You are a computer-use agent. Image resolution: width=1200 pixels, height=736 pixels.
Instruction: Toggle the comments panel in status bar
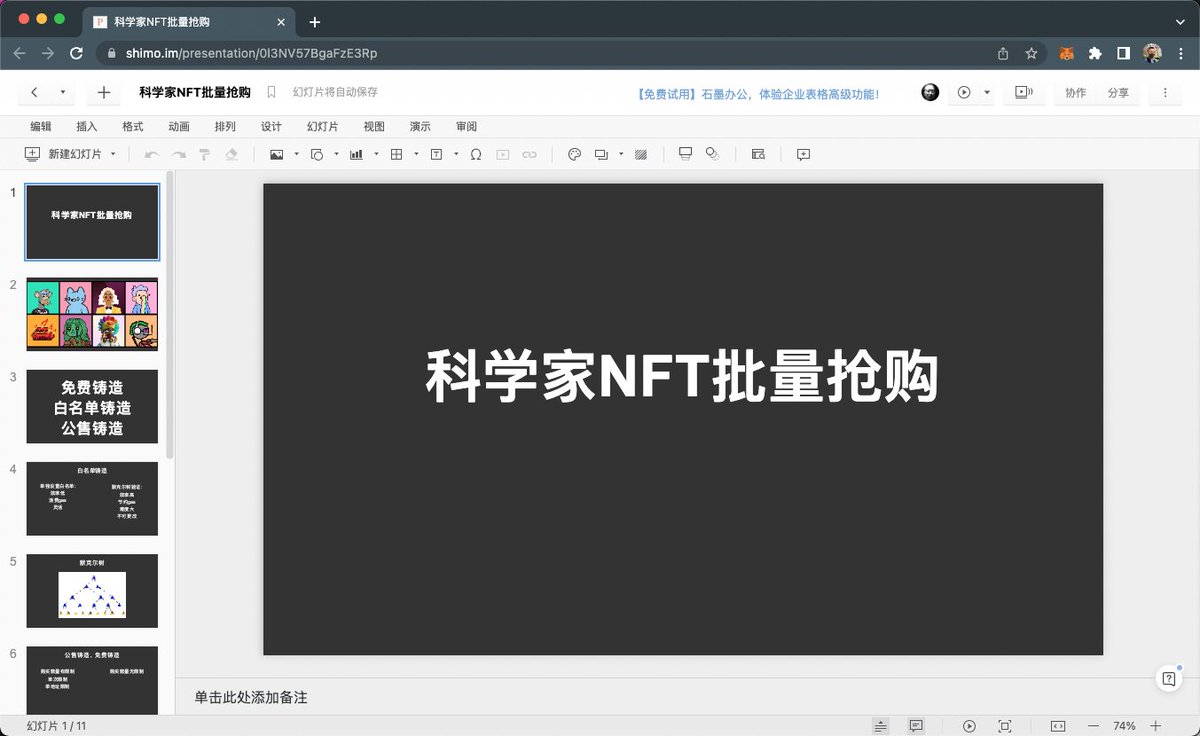point(915,725)
